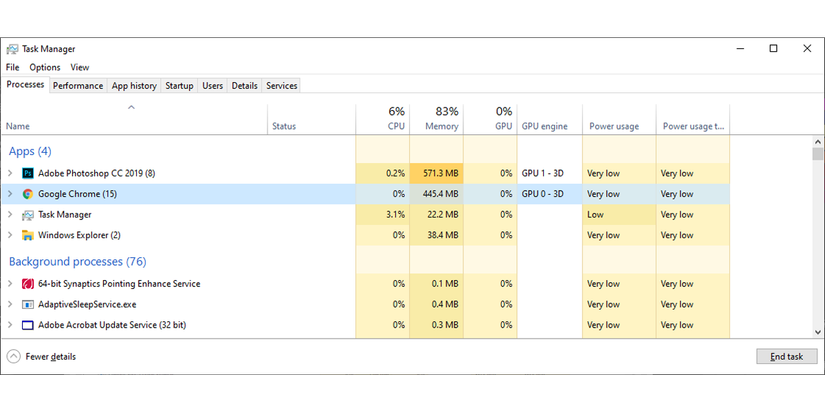Click the Google Chrome icon

(x=27, y=194)
